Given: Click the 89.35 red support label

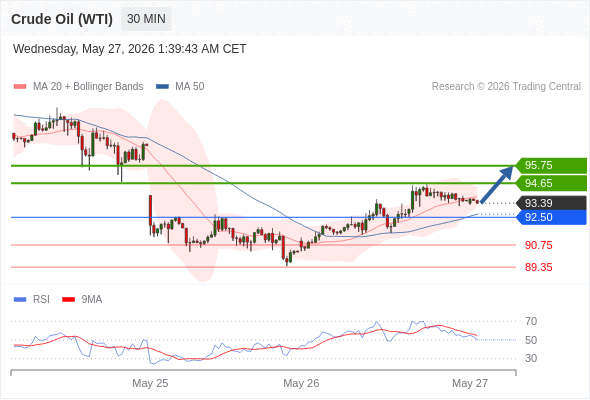Looking at the screenshot, I should (x=539, y=268).
